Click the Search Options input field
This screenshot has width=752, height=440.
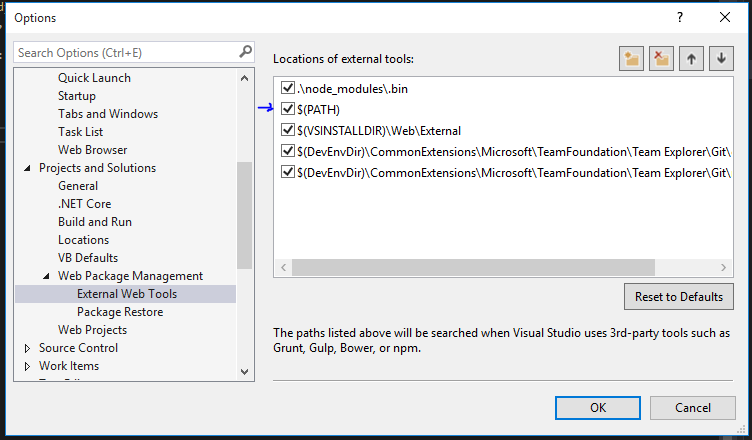[127, 52]
